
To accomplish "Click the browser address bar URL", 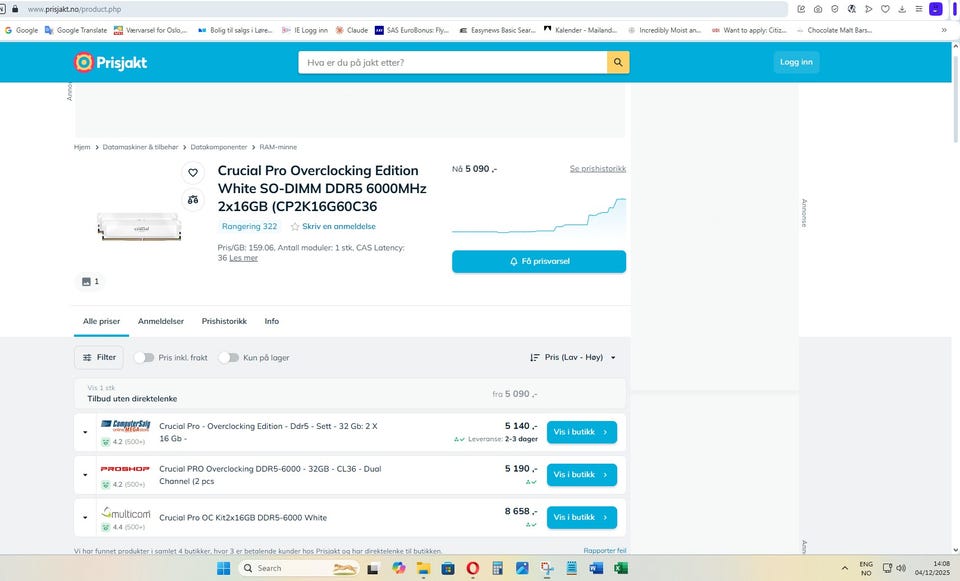I will (74, 9).
